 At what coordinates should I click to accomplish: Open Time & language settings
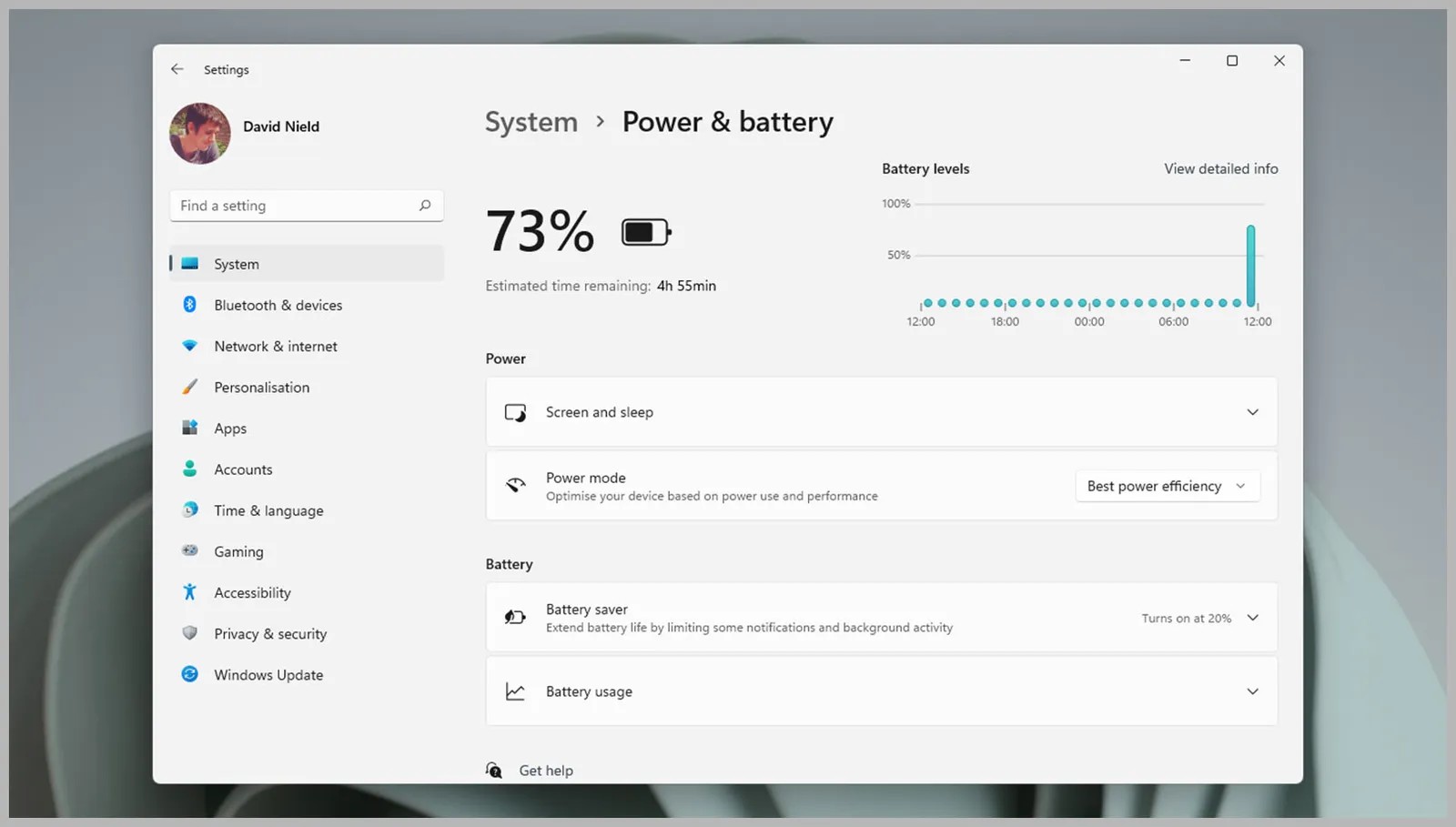[x=268, y=510]
